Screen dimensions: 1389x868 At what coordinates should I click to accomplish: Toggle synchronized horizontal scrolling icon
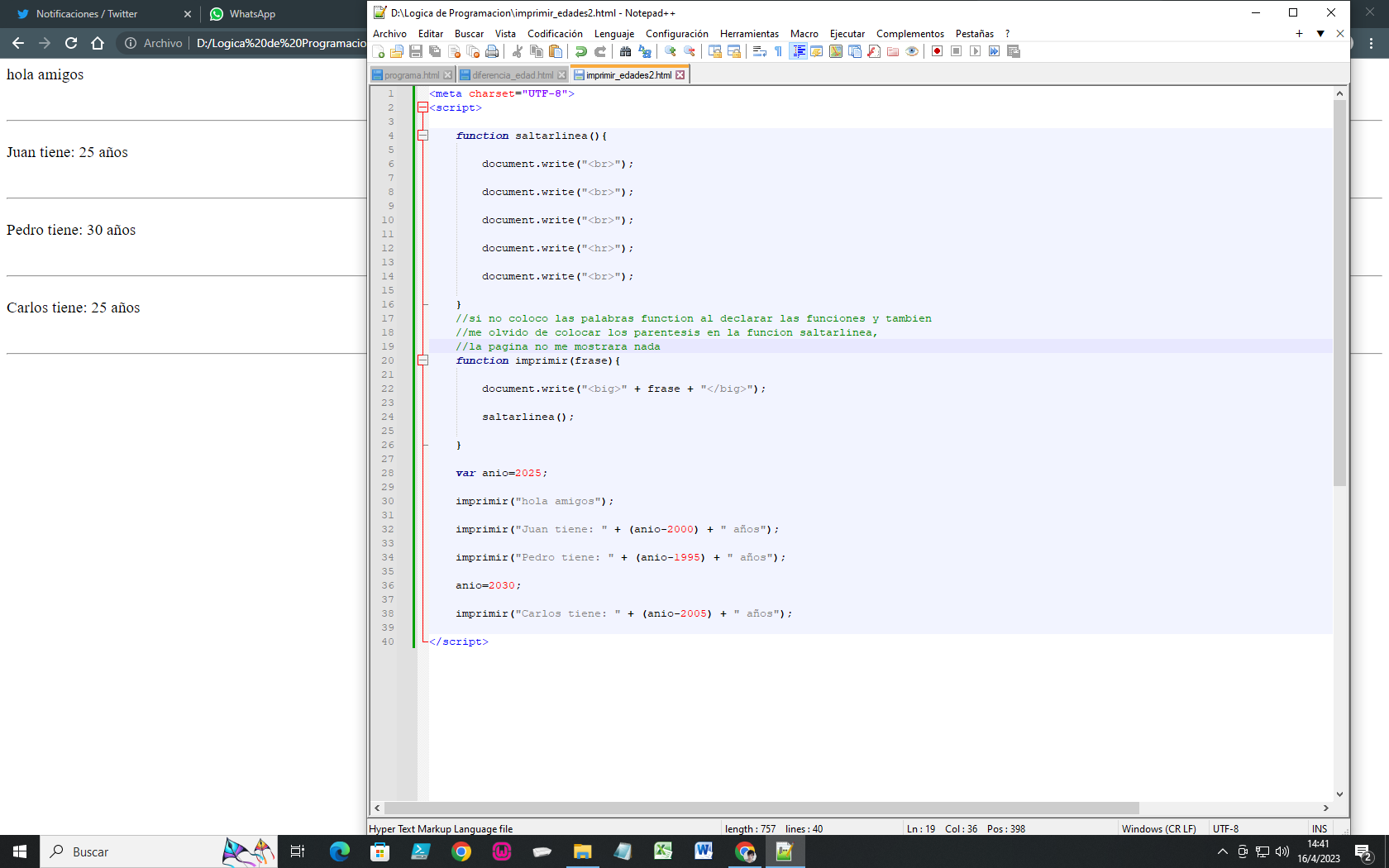click(734, 51)
